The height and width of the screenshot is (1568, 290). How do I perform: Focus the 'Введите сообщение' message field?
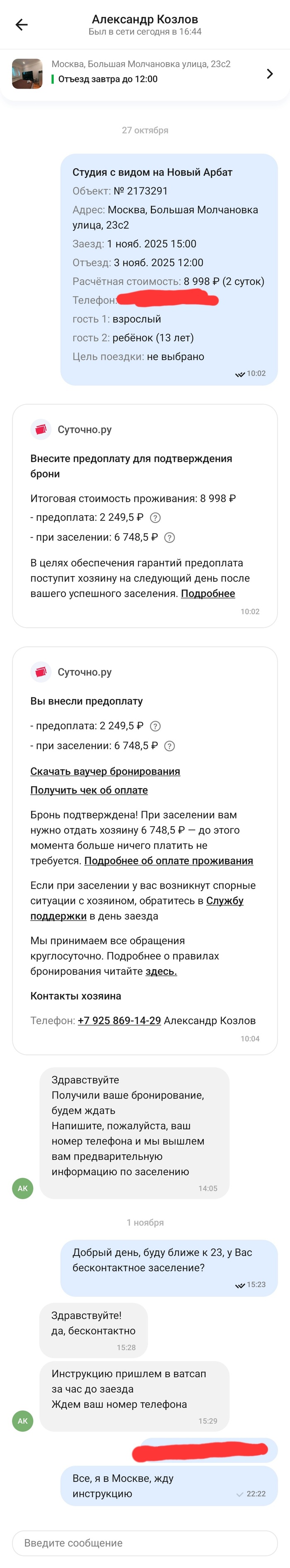145,1542
